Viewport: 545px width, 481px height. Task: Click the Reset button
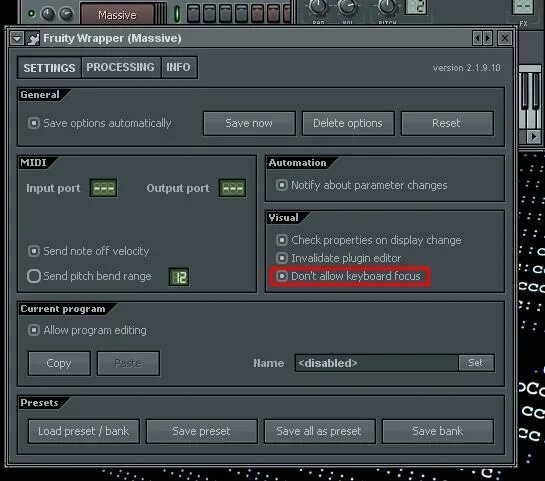click(447, 123)
